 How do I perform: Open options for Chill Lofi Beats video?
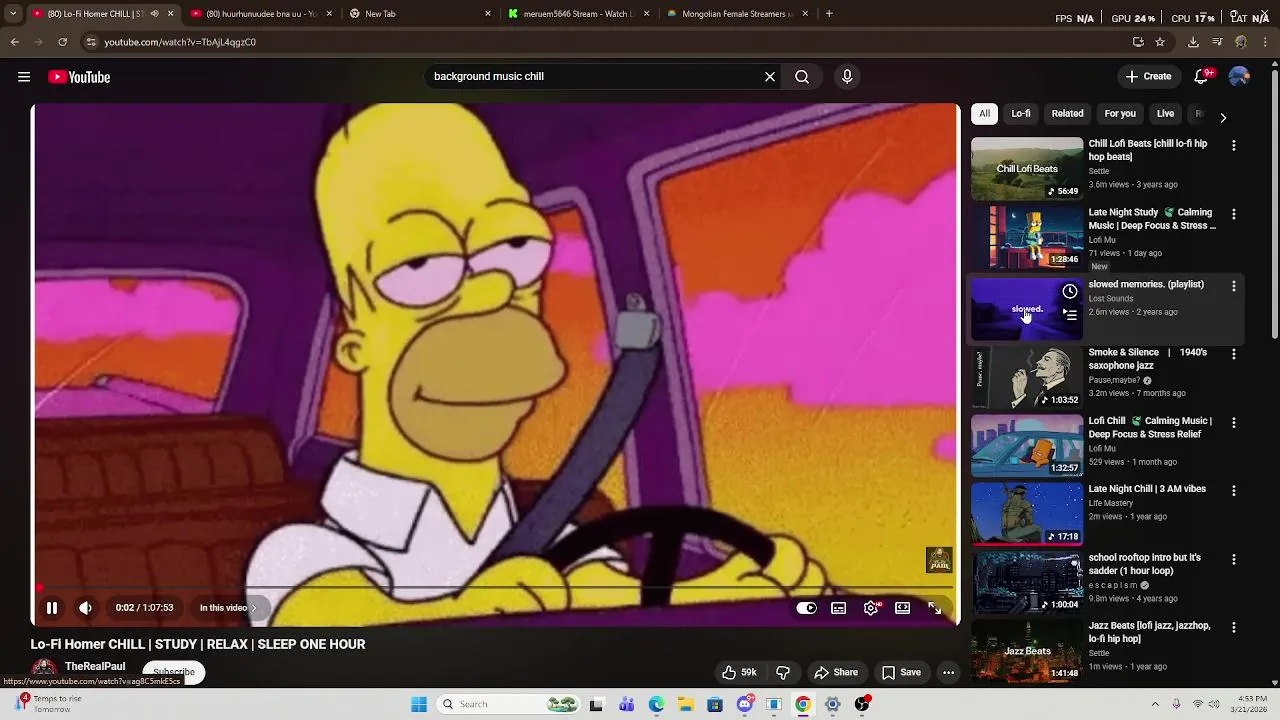(x=1234, y=146)
